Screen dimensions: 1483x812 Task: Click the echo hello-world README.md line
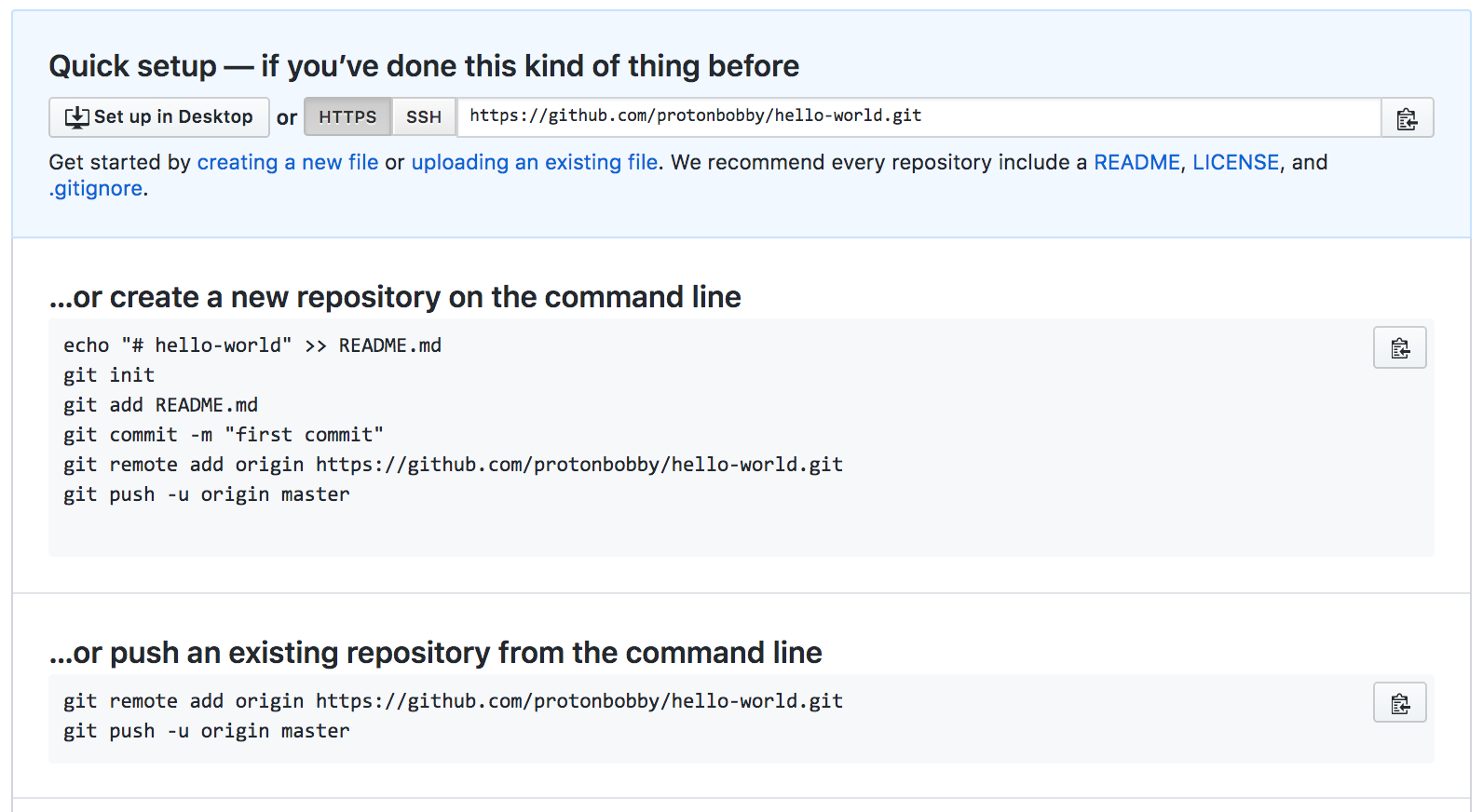point(252,345)
